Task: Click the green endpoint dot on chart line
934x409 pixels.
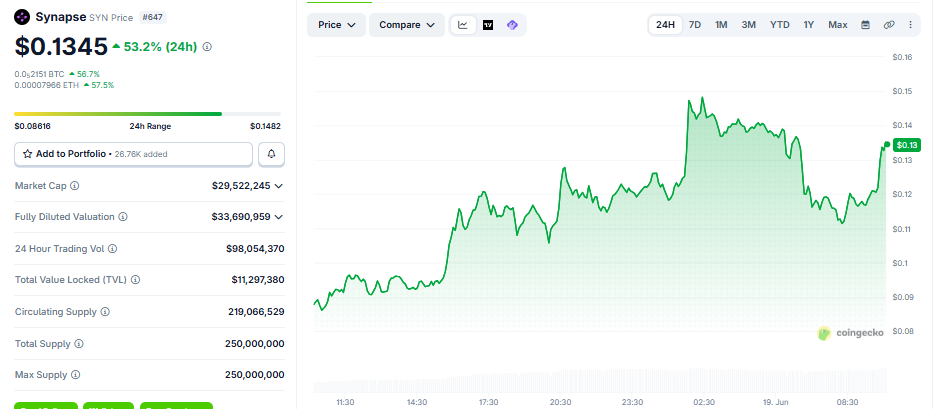Action: (887, 145)
